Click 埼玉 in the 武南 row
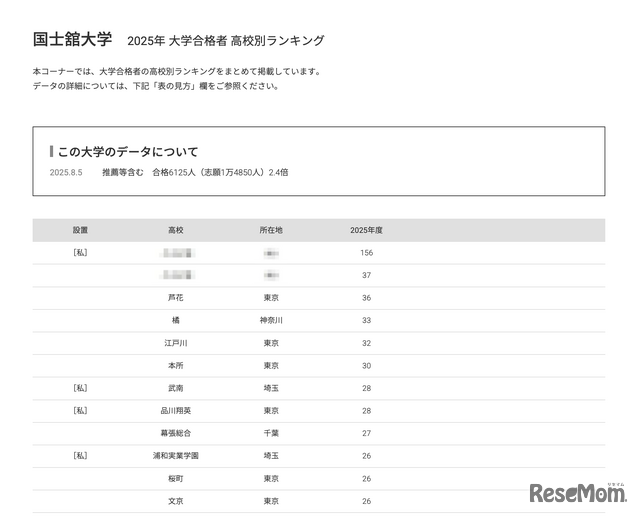This screenshot has width=640, height=516. pyautogui.click(x=271, y=388)
